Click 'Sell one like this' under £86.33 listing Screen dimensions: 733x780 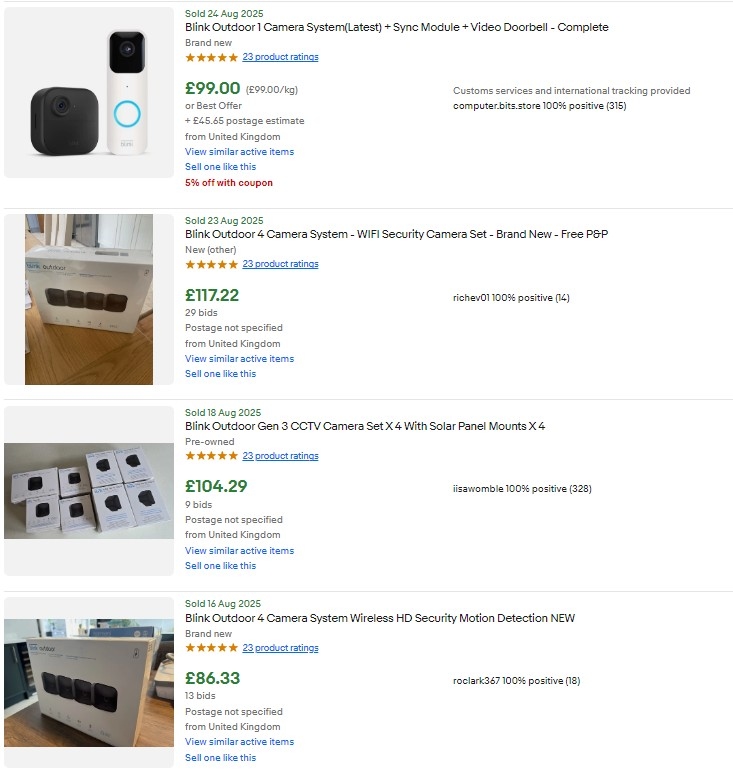(220, 758)
